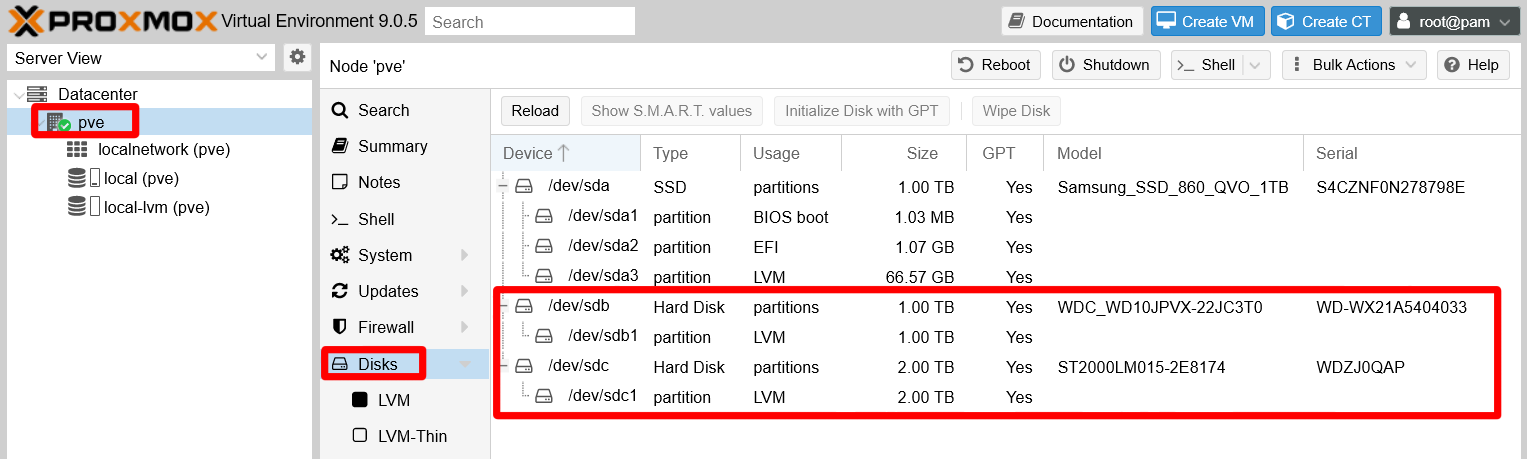Click the /dev/sda2 partition icon
Screen dimensions: 1527x459
point(544,247)
